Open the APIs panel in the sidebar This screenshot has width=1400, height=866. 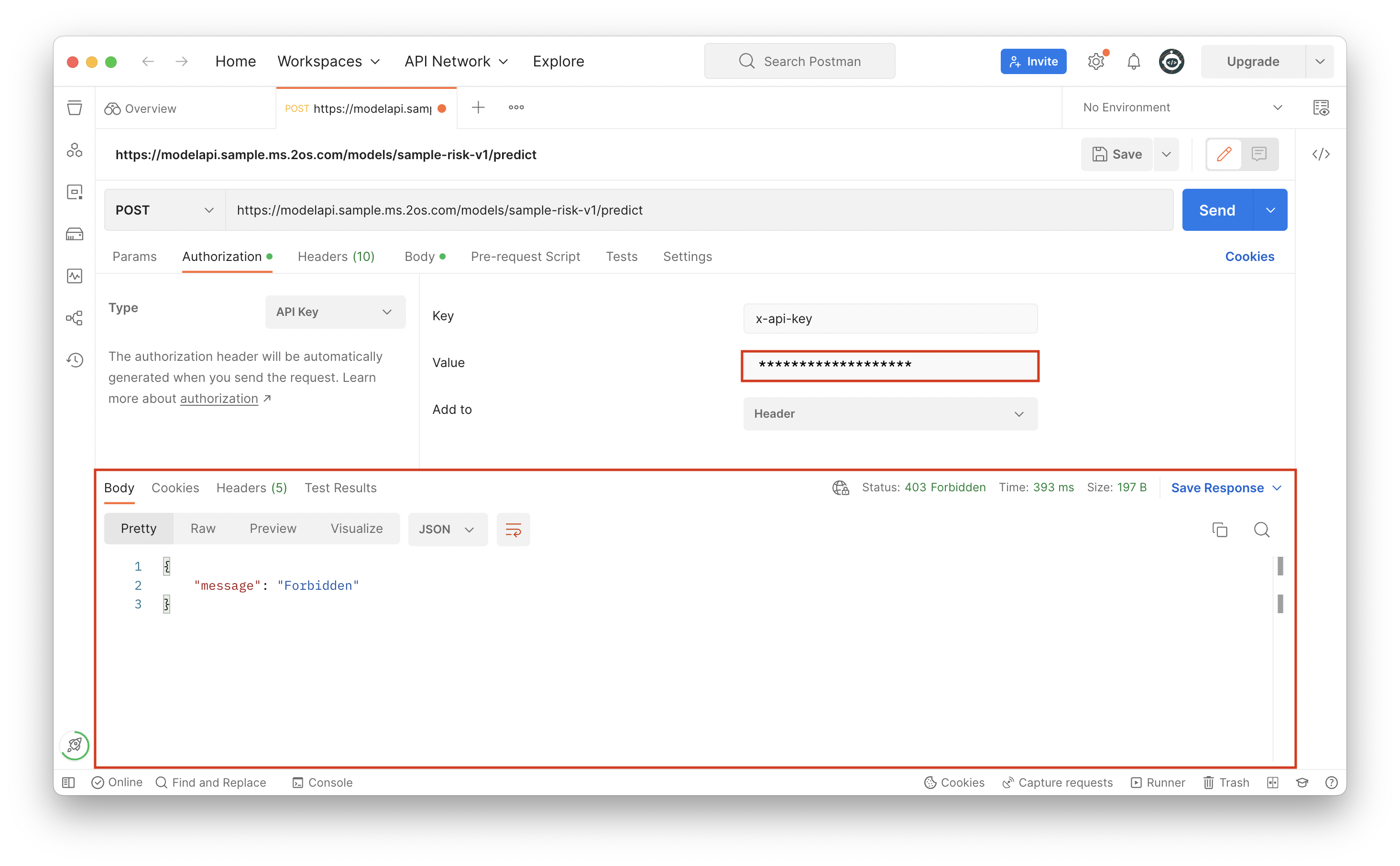coord(75,150)
